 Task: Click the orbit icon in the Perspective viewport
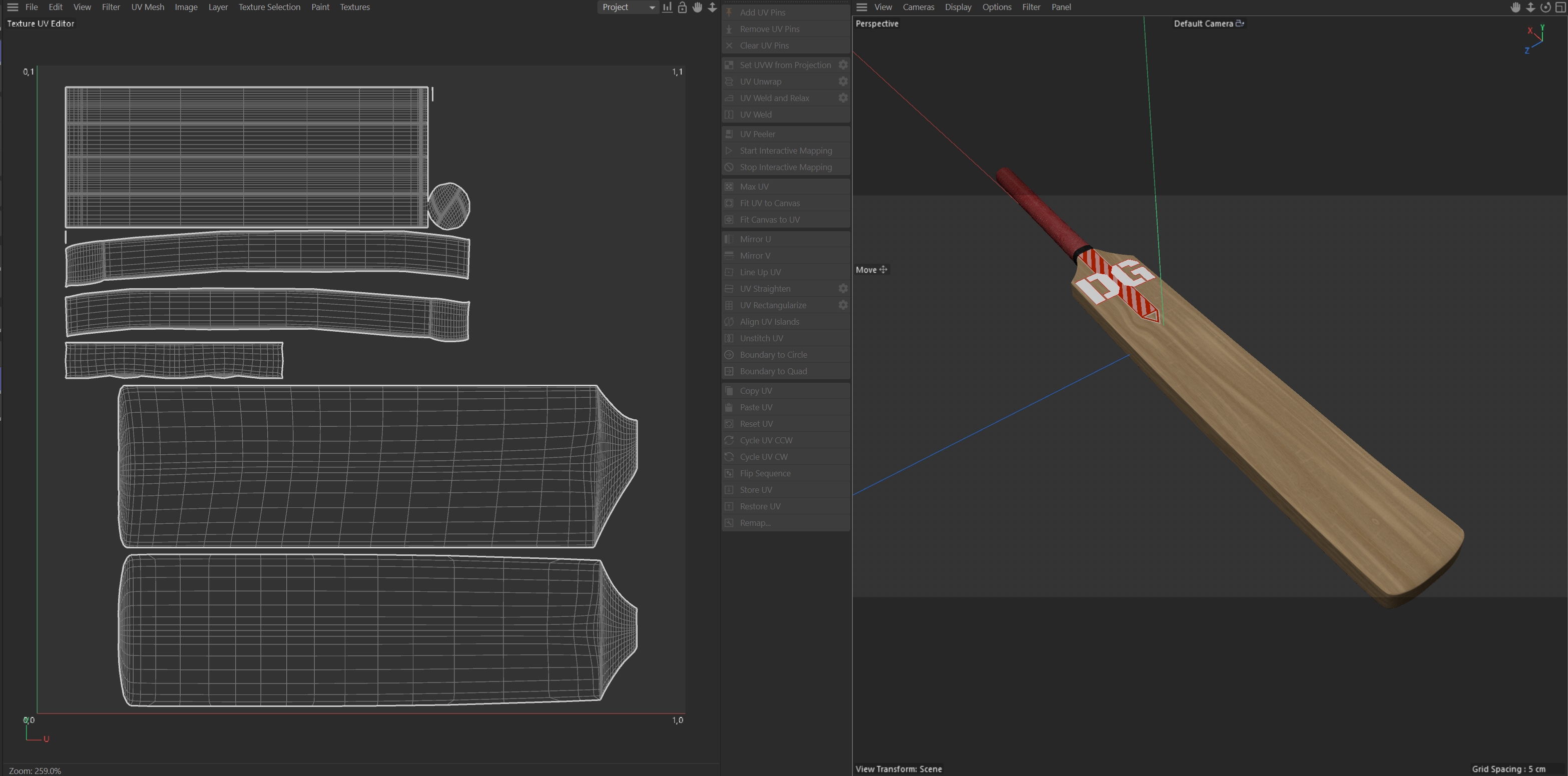(1545, 8)
